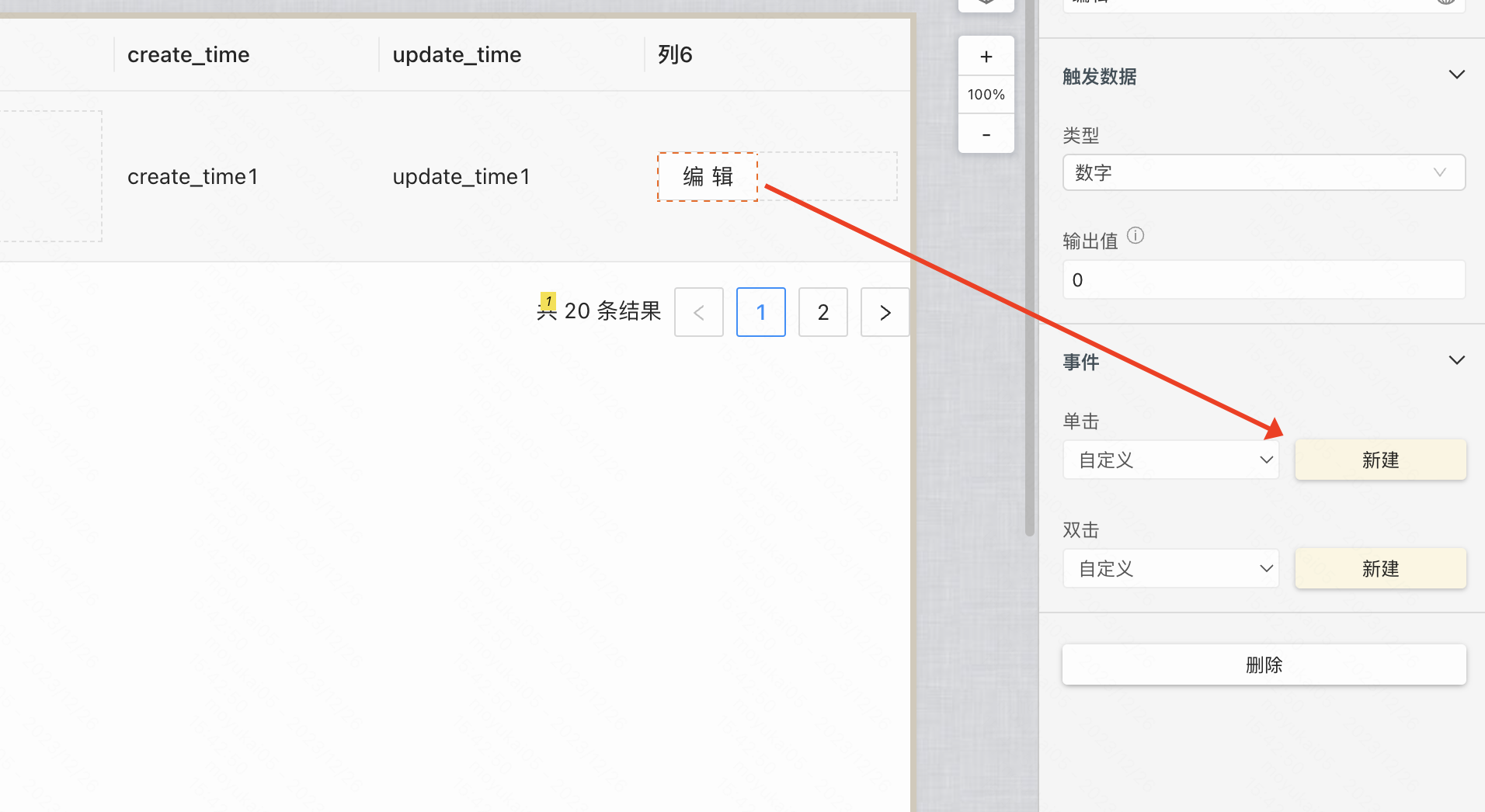Collapse the 触发数据 section chevron
This screenshot has width=1485, height=812.
click(1457, 75)
